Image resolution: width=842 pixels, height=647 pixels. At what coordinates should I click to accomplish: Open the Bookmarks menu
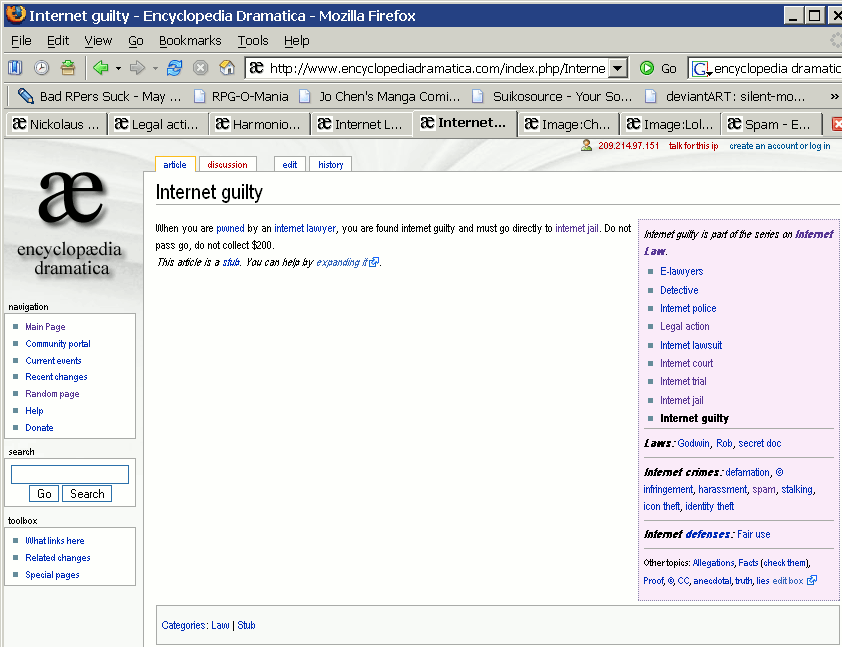click(190, 41)
